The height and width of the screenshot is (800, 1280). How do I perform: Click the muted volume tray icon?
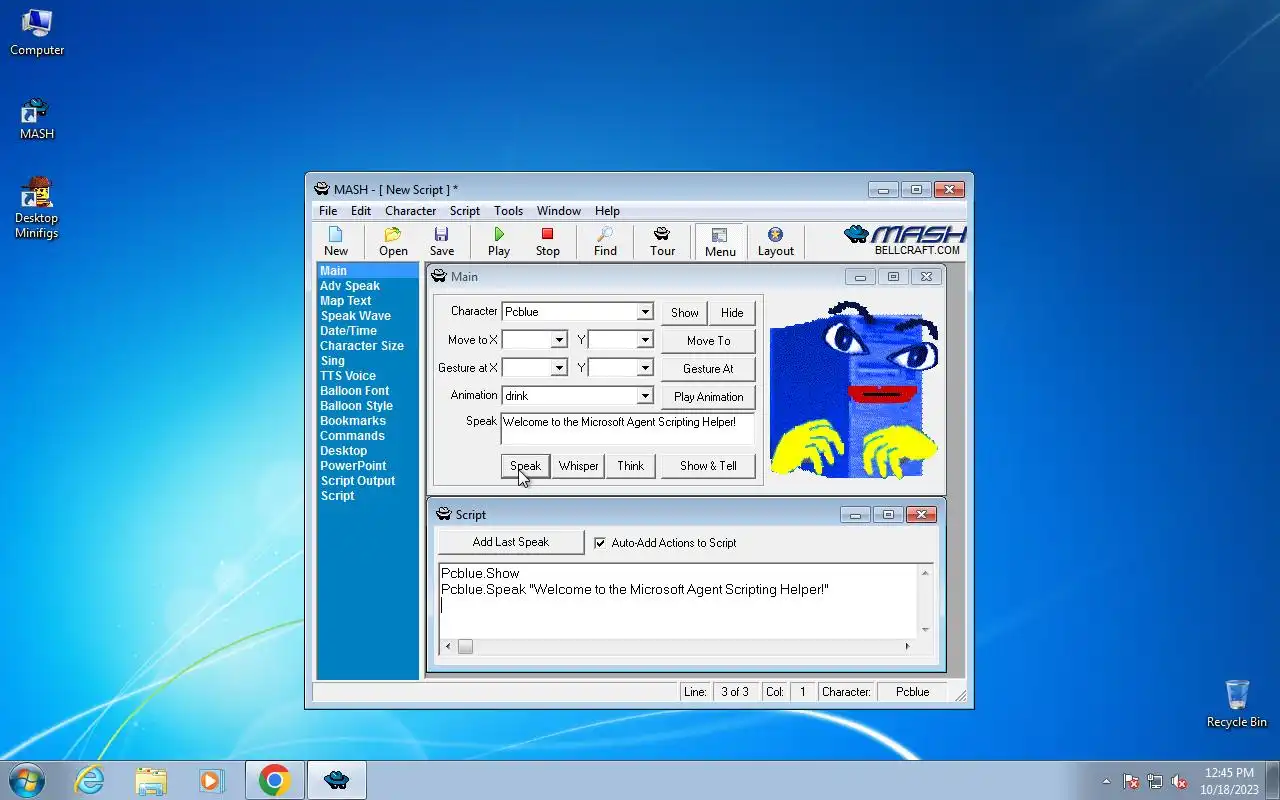[x=1179, y=781]
